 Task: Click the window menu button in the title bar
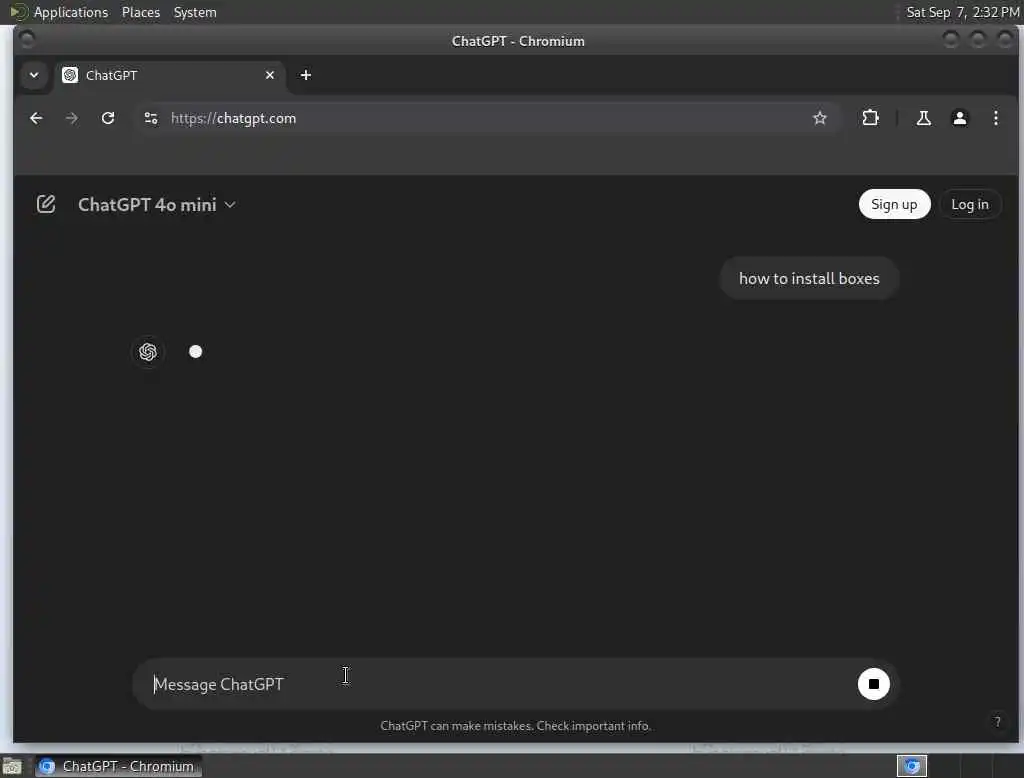[x=27, y=41]
